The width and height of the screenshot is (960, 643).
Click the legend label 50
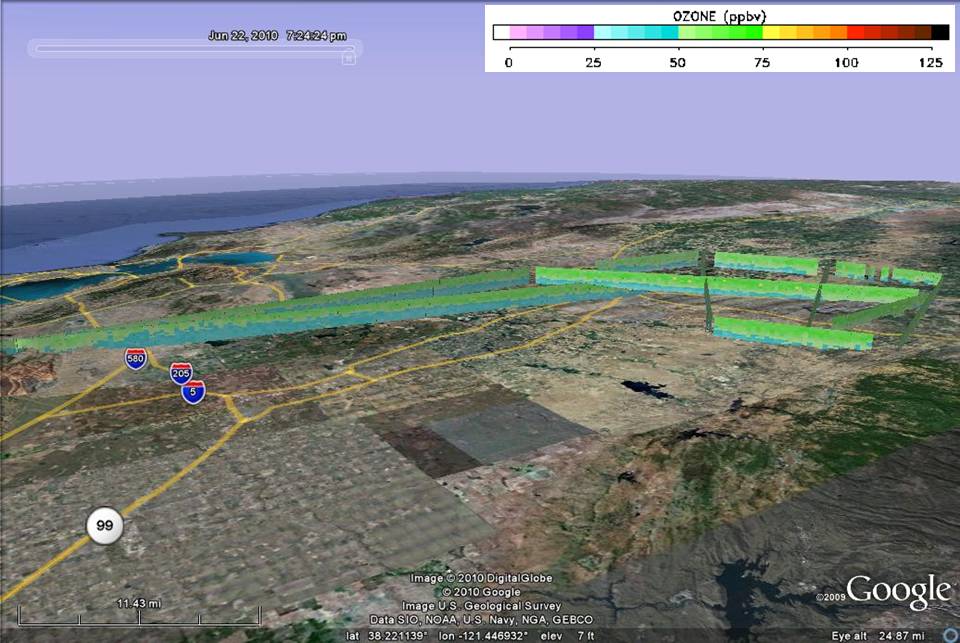coord(677,62)
